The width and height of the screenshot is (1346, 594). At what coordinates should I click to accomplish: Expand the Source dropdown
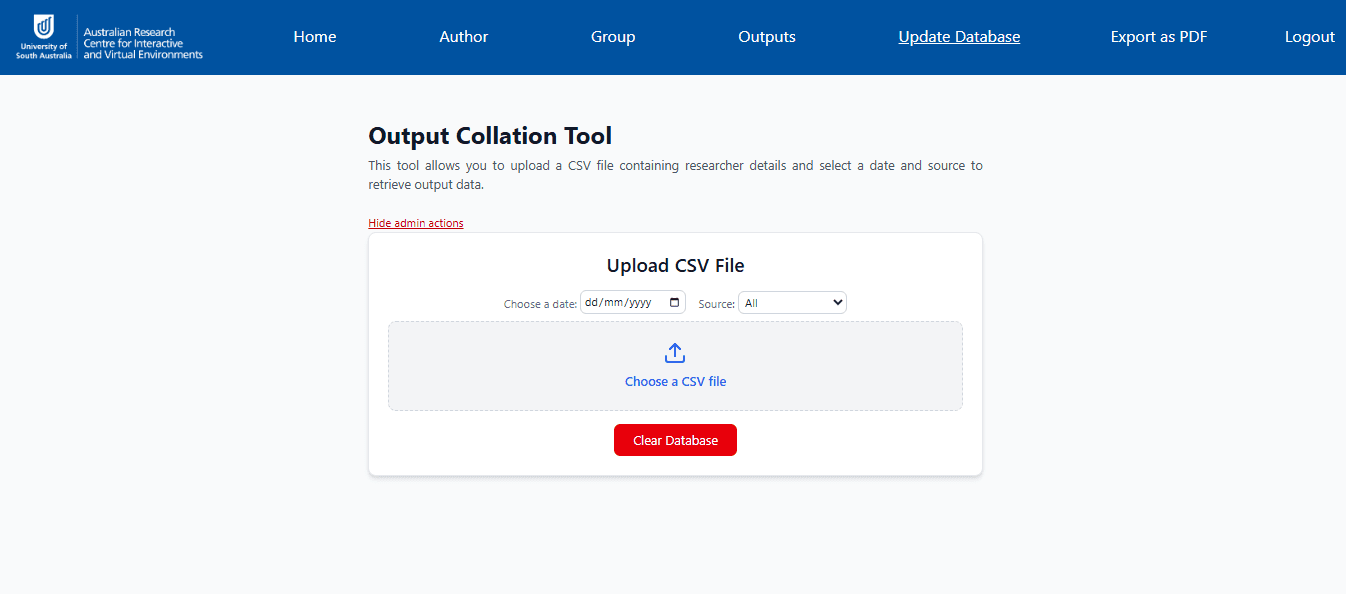click(x=792, y=303)
